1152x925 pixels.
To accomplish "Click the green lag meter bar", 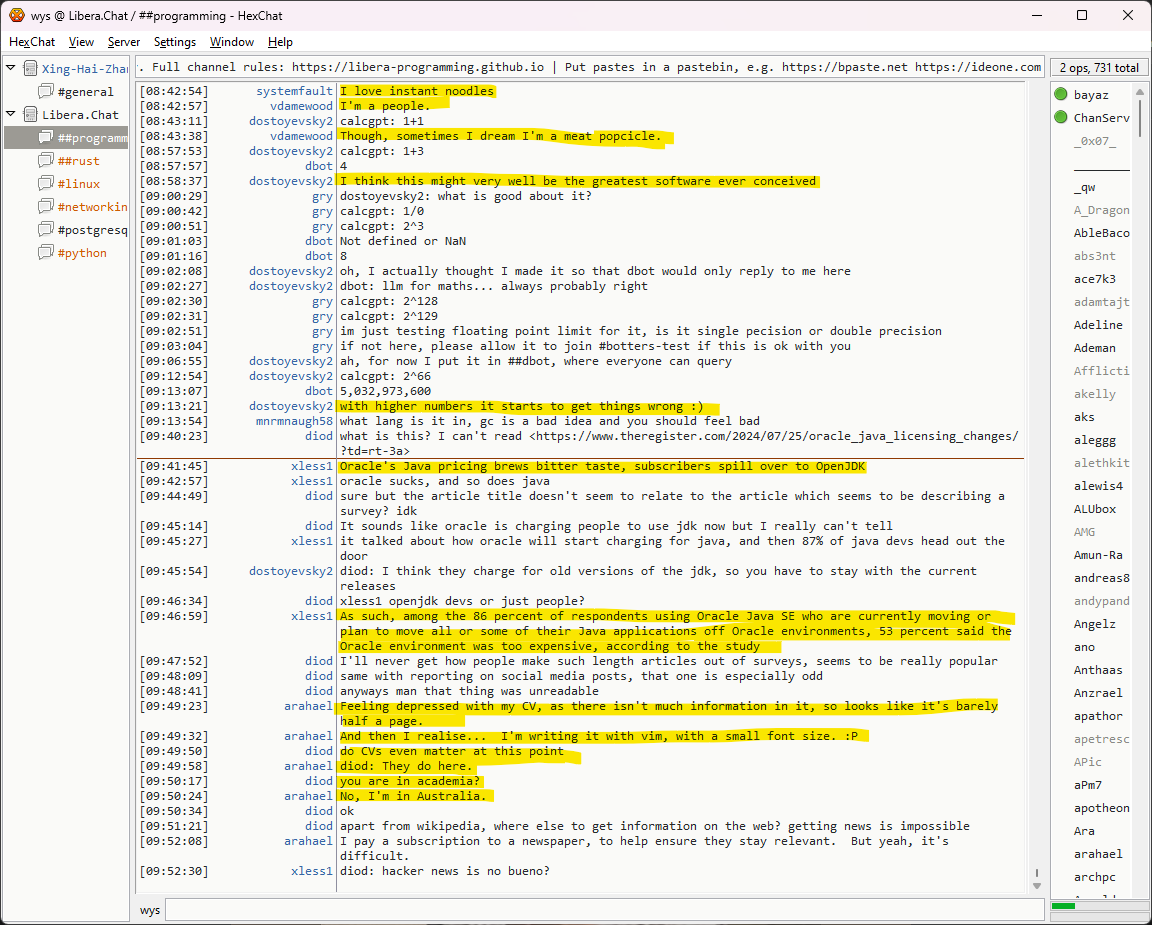I will [1063, 906].
